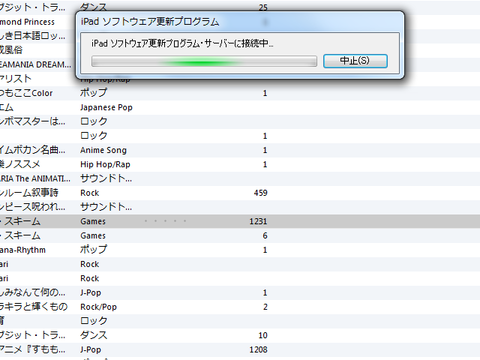Select the エム album entry
Viewport: 480px width, 360px height.
coord(7,107)
